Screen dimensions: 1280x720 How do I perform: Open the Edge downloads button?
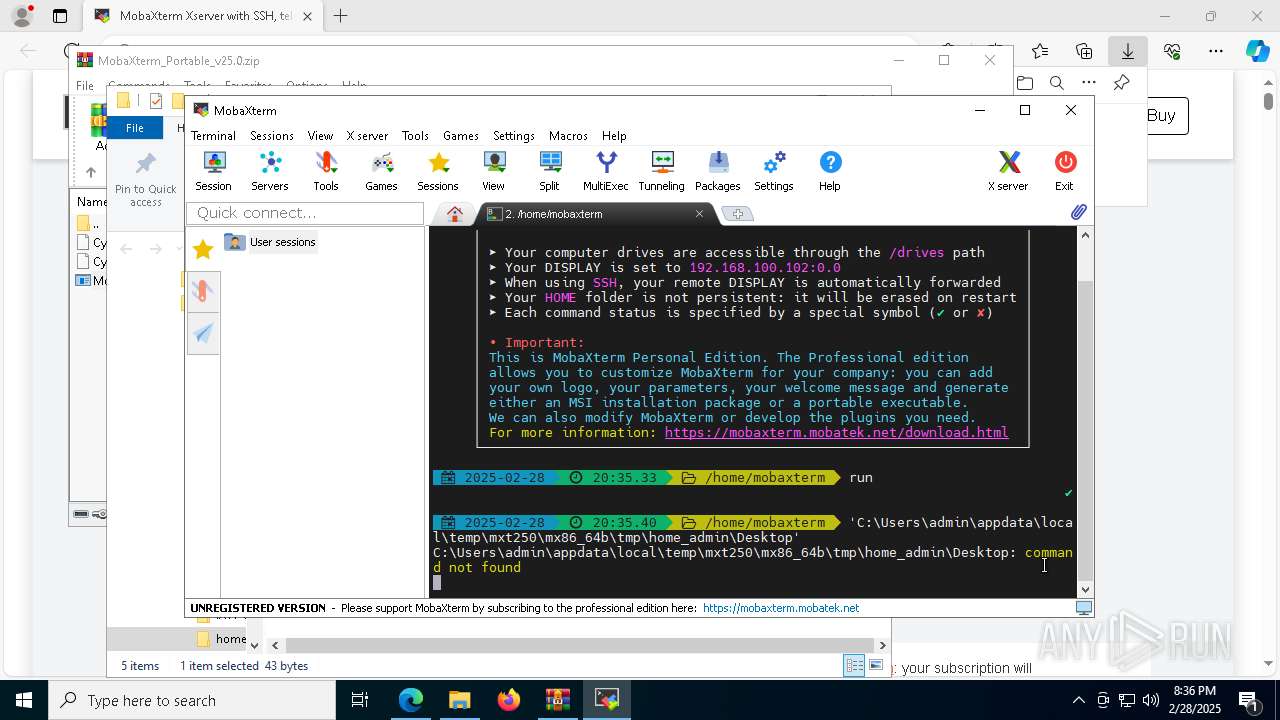[1128, 51]
